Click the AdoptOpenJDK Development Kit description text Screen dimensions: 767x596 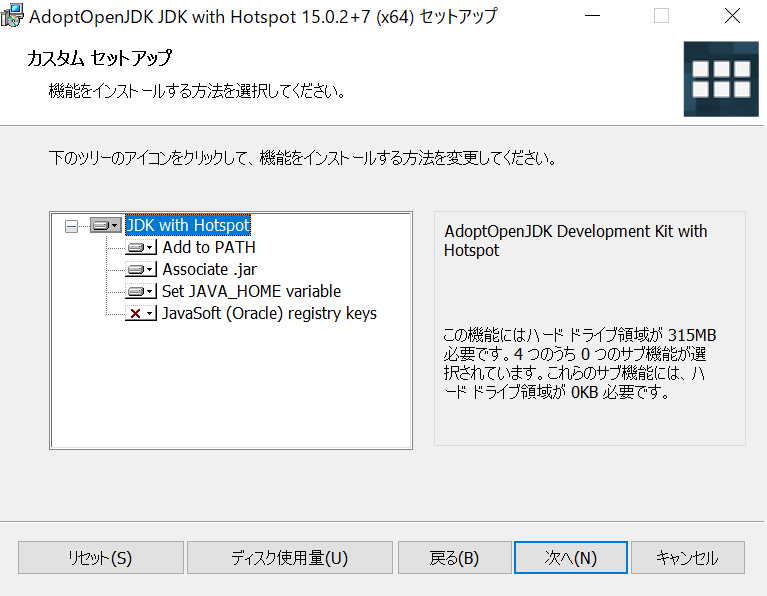coord(576,241)
